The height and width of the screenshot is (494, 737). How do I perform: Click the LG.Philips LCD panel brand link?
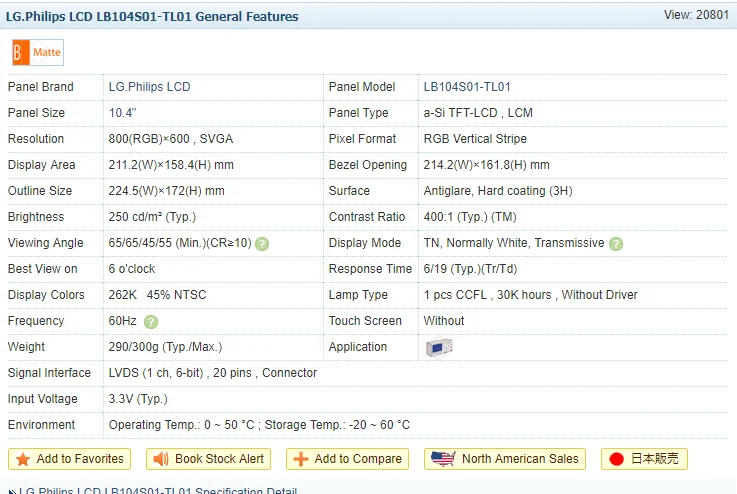tap(149, 87)
